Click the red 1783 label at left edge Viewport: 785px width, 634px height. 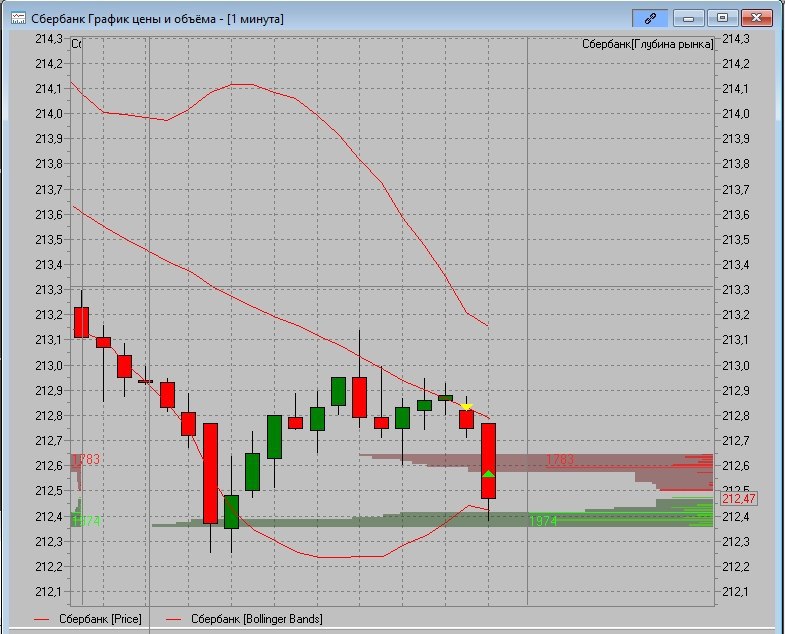point(86,459)
